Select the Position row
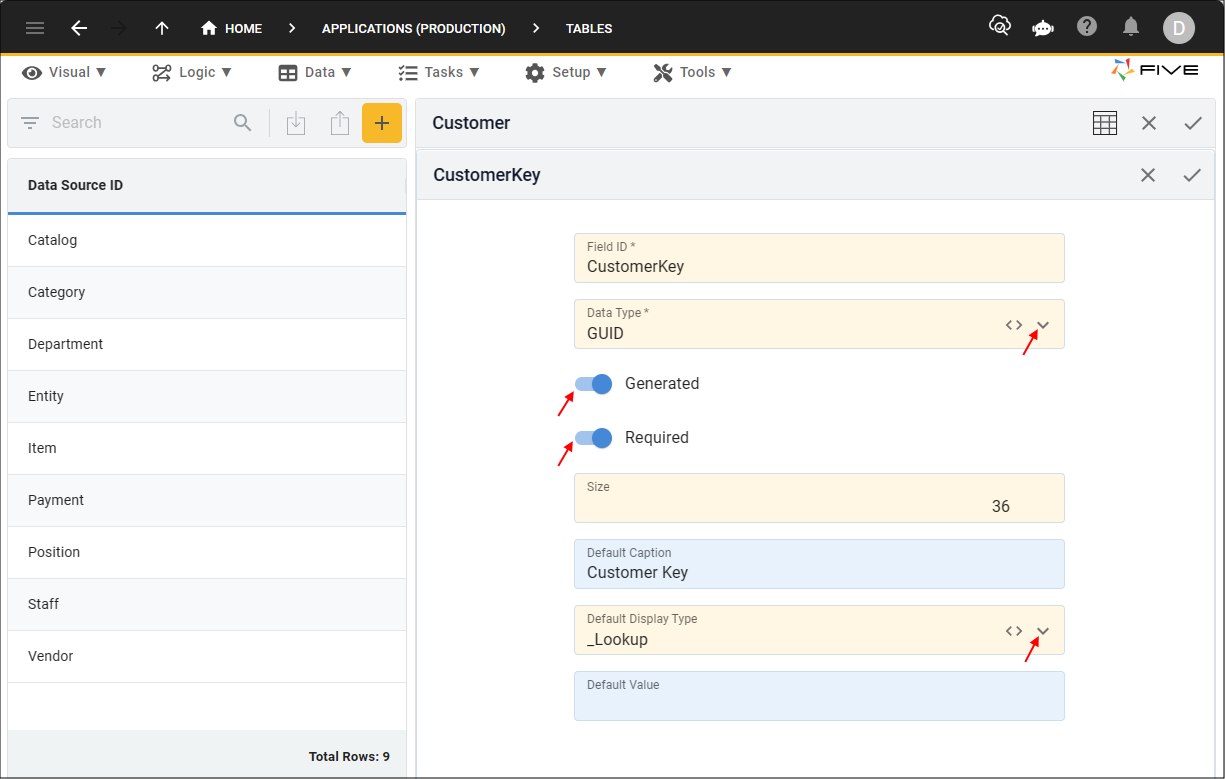The height and width of the screenshot is (779, 1225). (207, 552)
